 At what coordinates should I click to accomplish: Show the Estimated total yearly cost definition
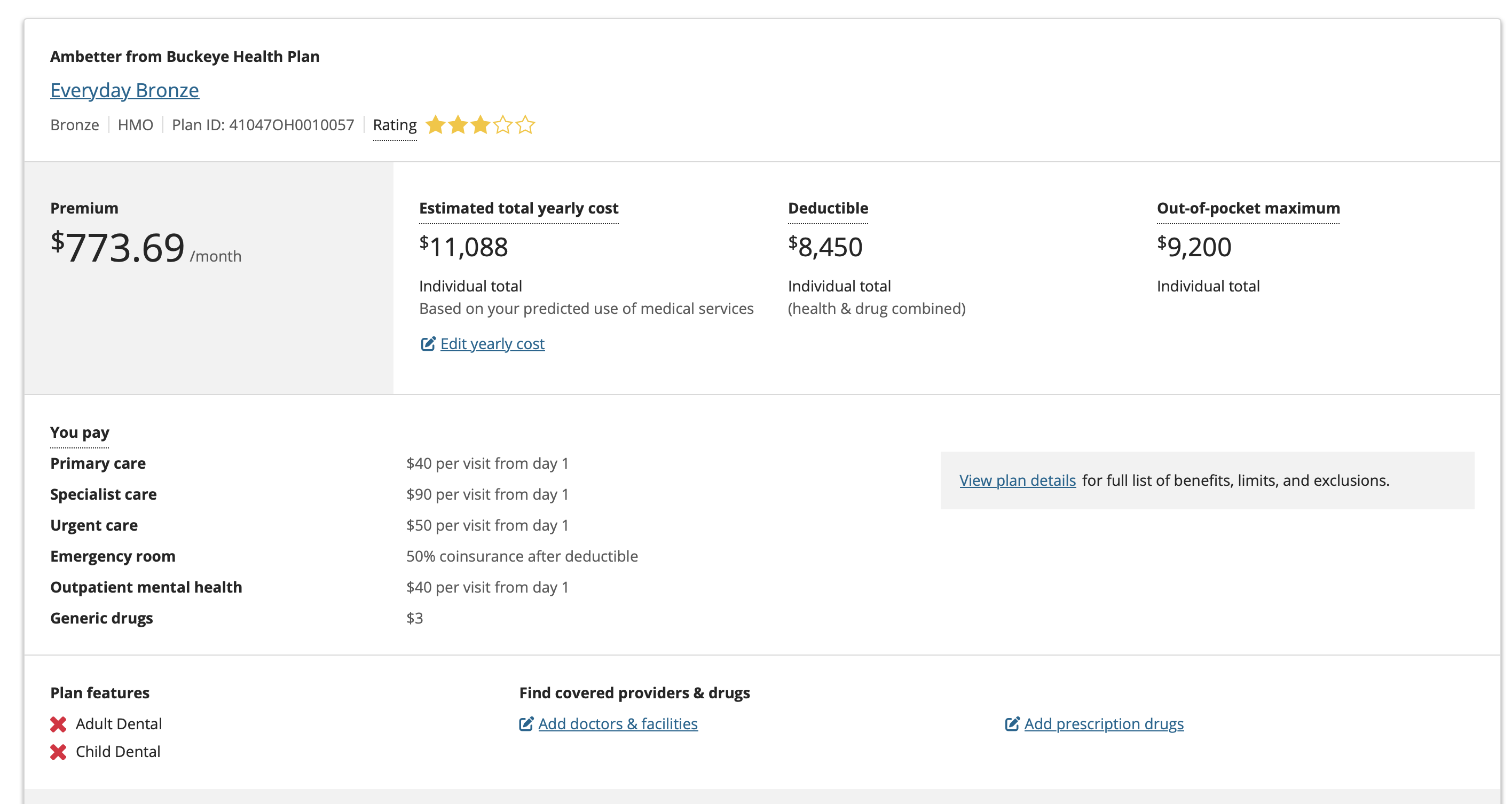tap(518, 208)
